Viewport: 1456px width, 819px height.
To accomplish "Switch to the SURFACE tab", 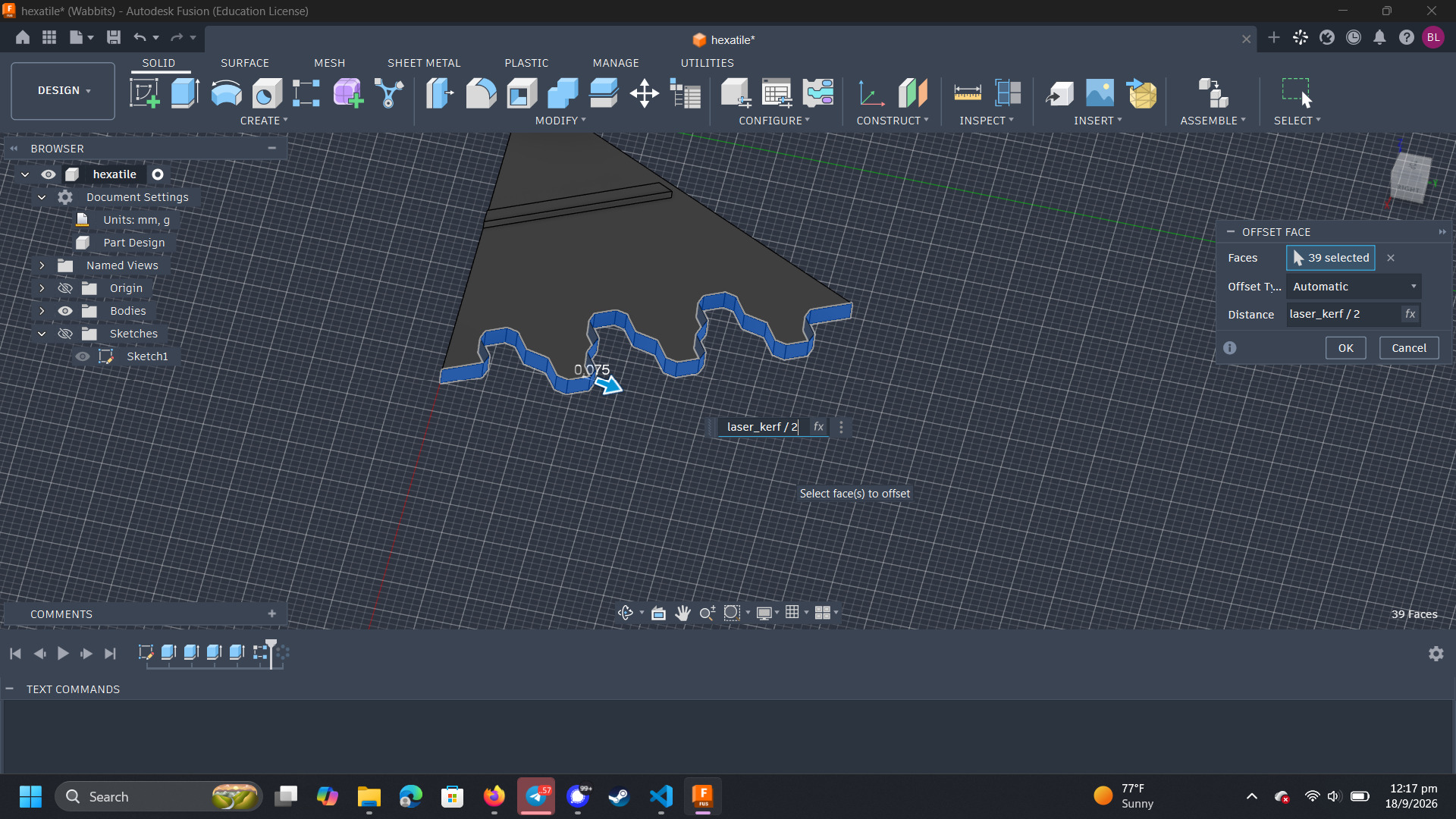I will click(x=245, y=63).
